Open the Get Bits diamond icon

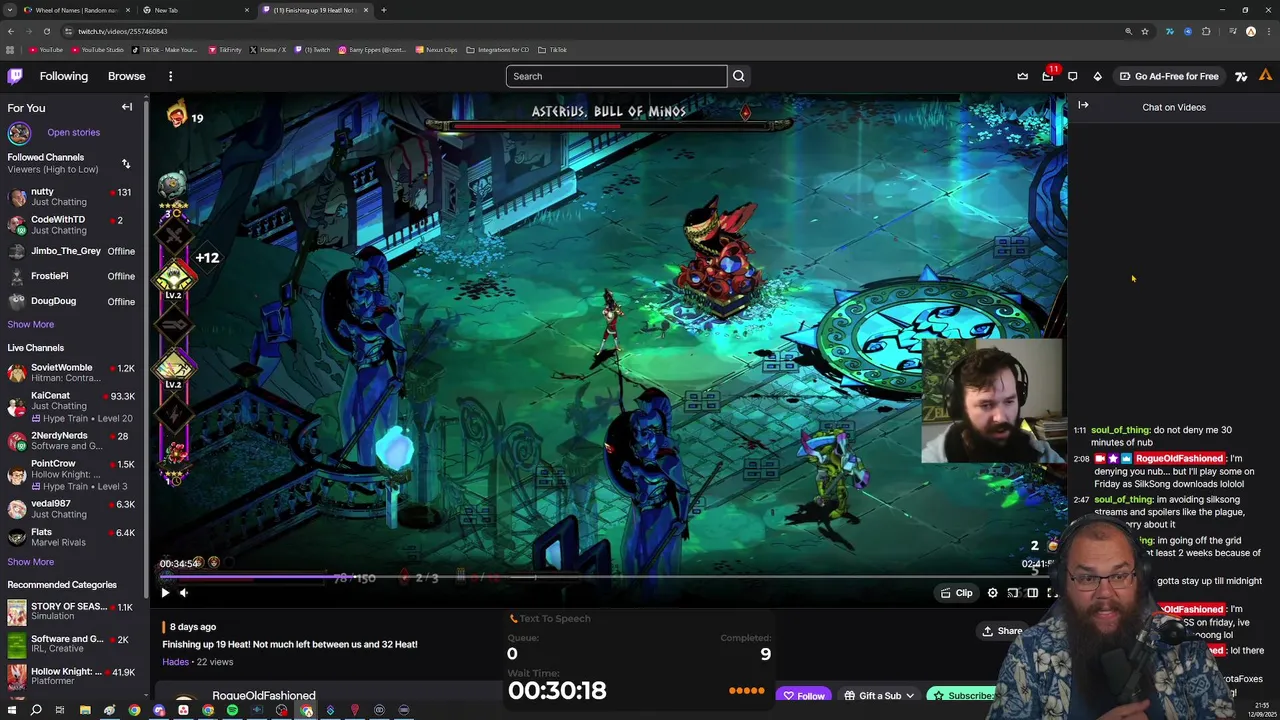pos(1097,76)
